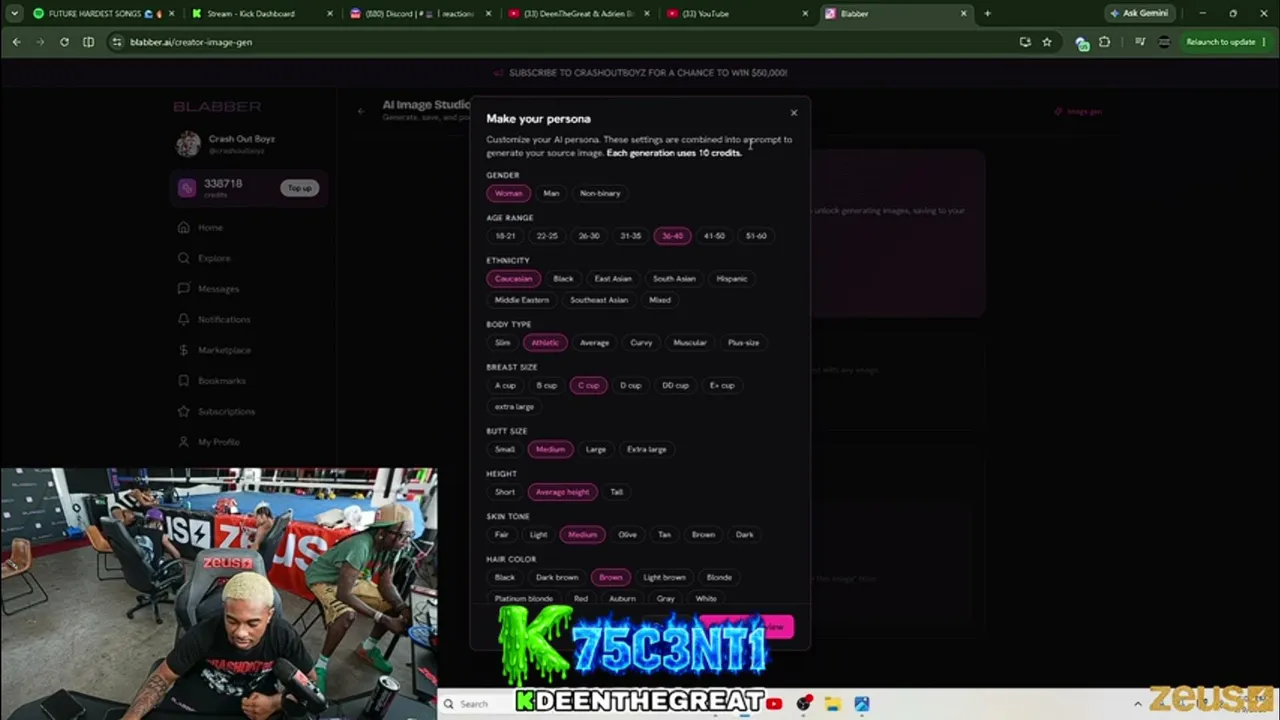
Task: Select Woman gender option
Action: point(508,193)
